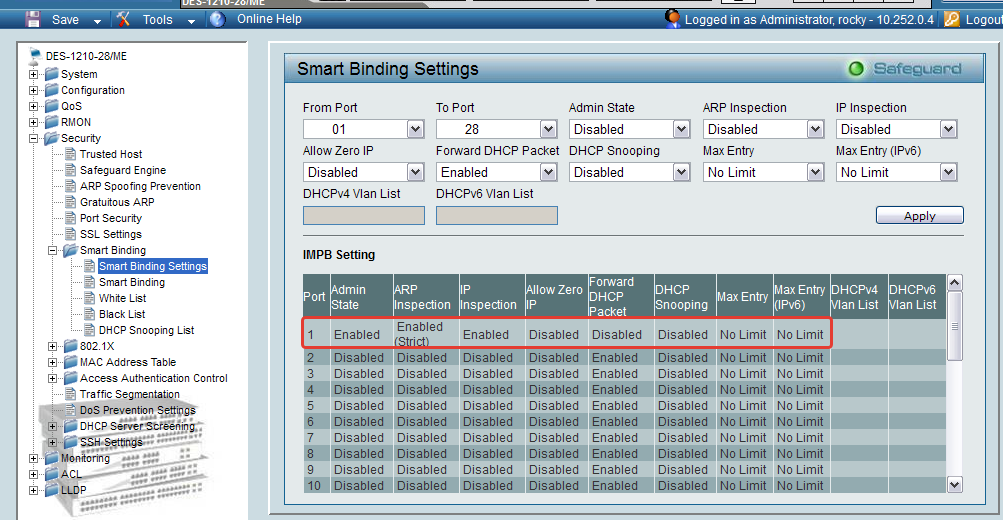Open the Admin State dropdown
The image size is (1003, 520).
pyautogui.click(x=681, y=129)
